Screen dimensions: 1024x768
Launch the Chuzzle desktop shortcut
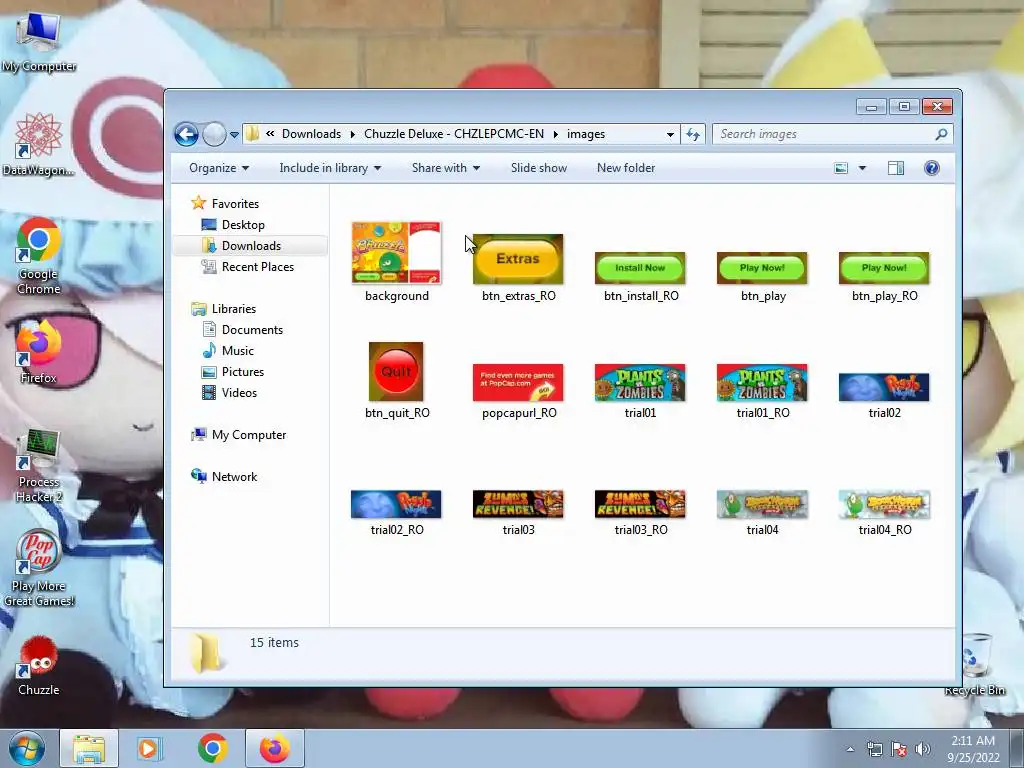pos(38,665)
